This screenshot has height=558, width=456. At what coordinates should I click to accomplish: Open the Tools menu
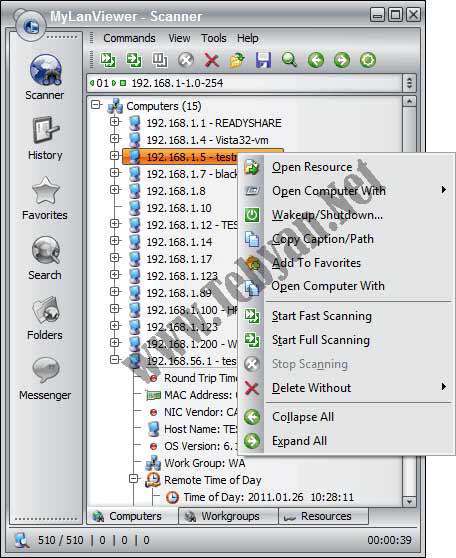(x=214, y=38)
